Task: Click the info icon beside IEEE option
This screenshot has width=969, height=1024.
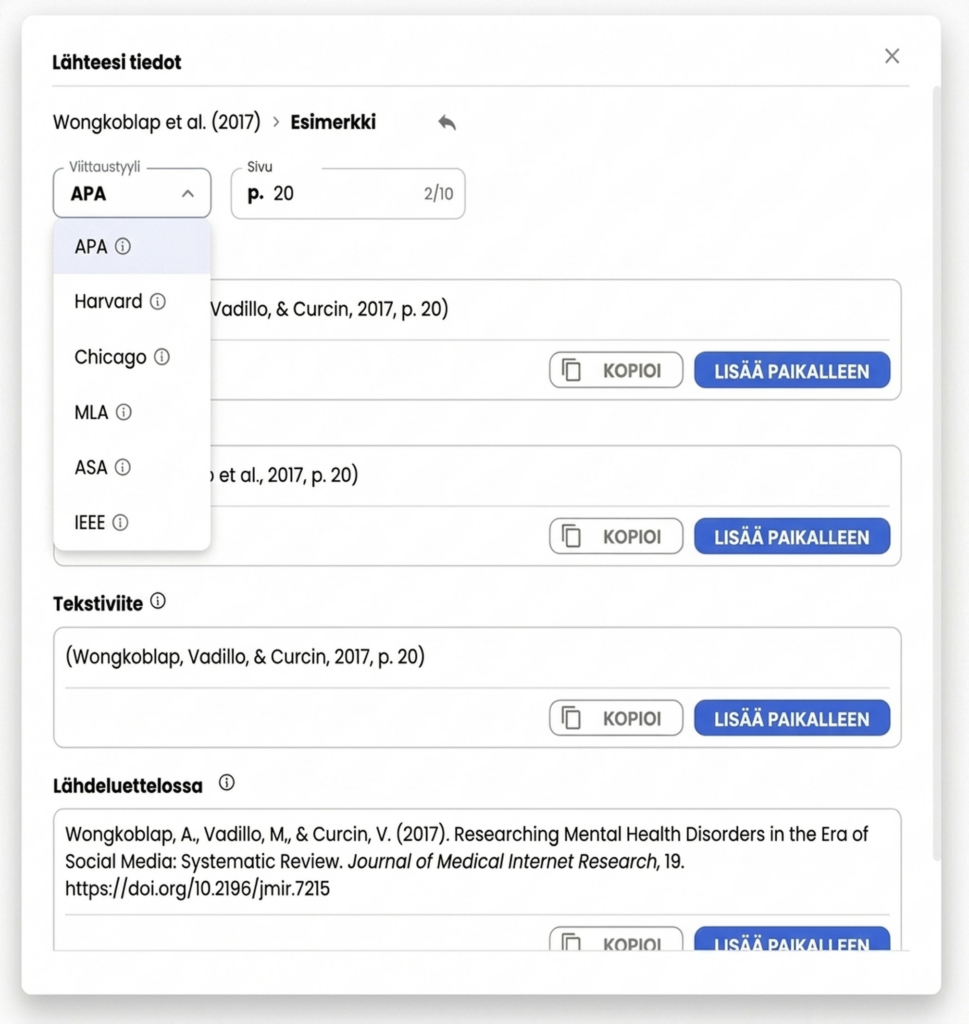Action: [x=120, y=522]
